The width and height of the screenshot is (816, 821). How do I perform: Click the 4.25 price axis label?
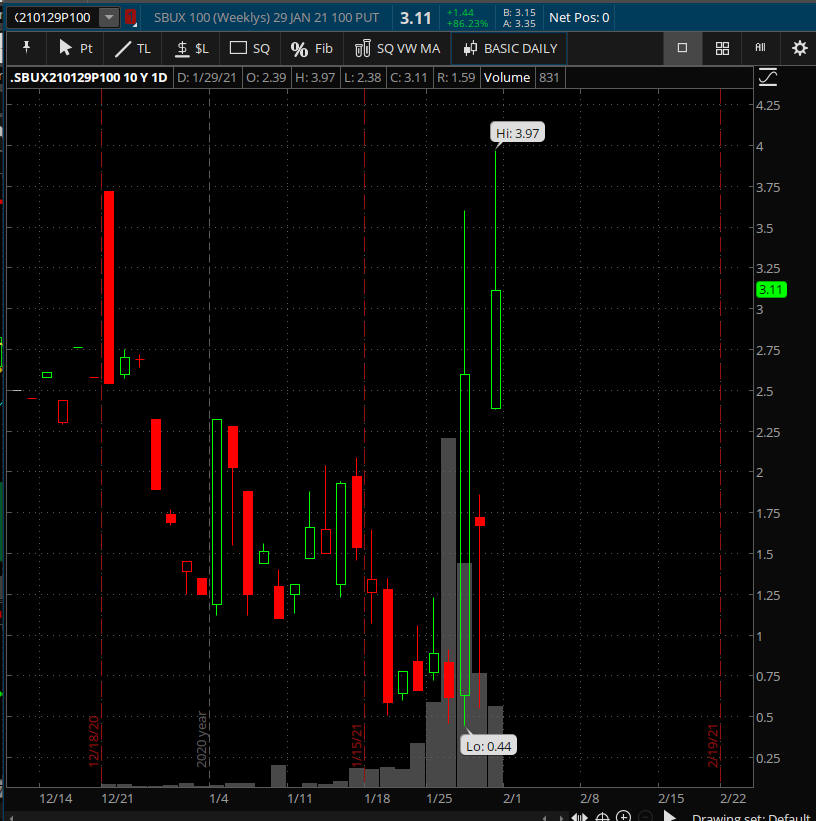tap(768, 105)
